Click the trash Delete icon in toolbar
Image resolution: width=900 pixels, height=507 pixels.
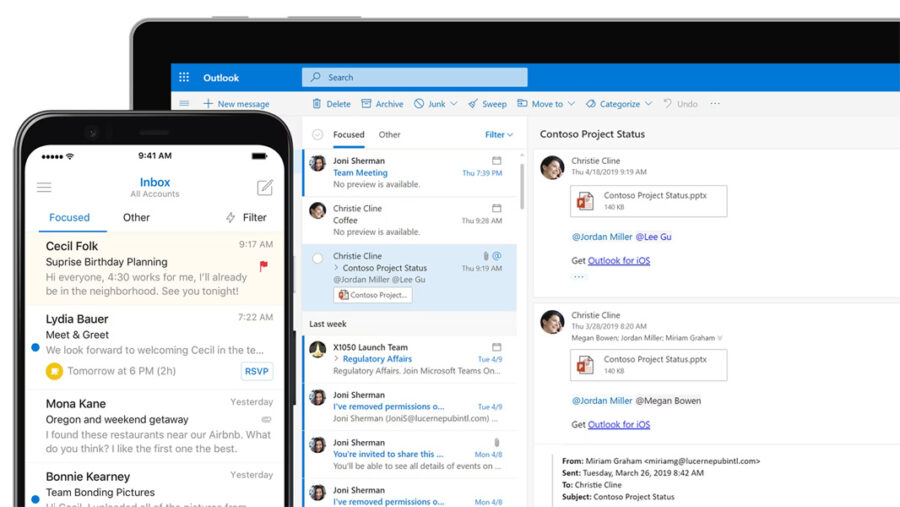[x=316, y=103]
